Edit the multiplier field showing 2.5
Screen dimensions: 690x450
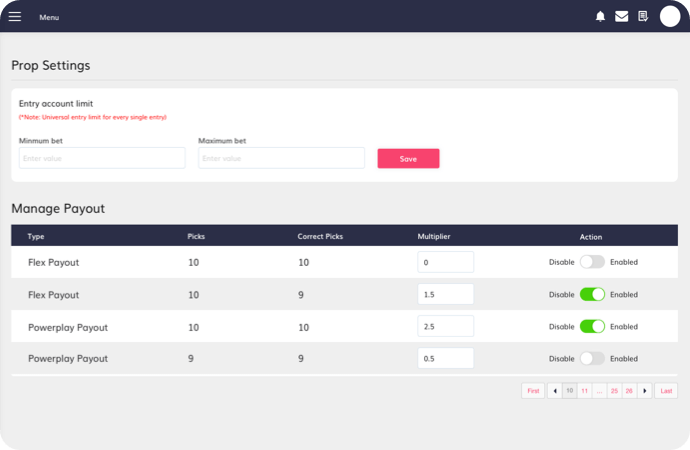point(445,326)
